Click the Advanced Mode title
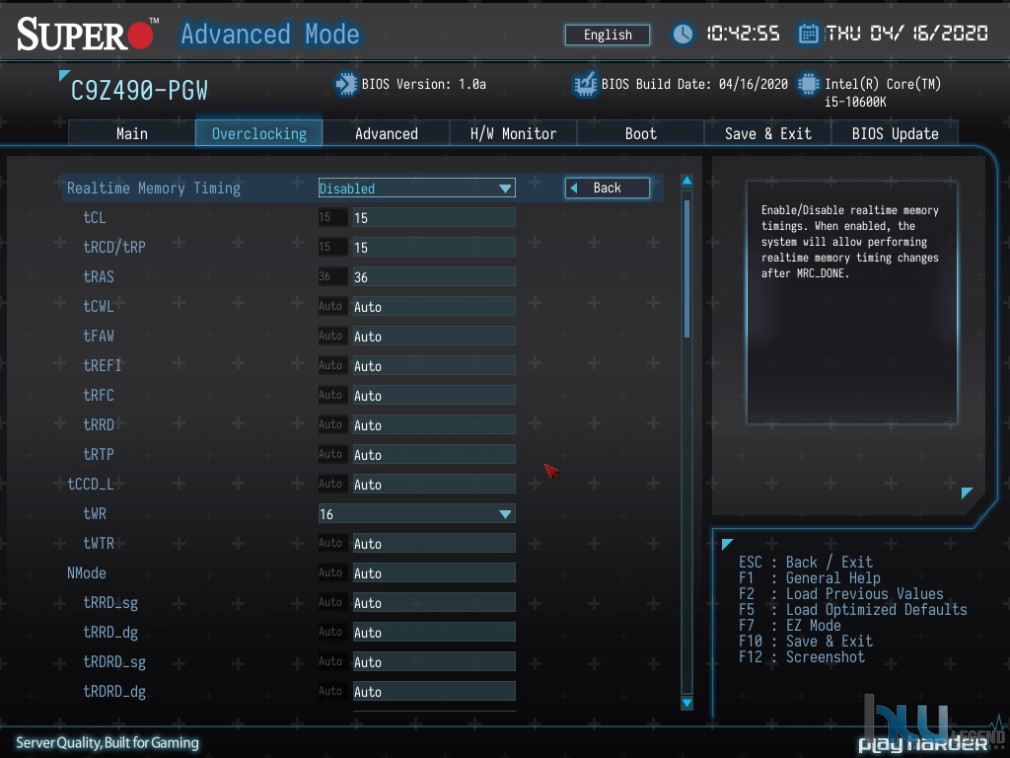 click(270, 33)
